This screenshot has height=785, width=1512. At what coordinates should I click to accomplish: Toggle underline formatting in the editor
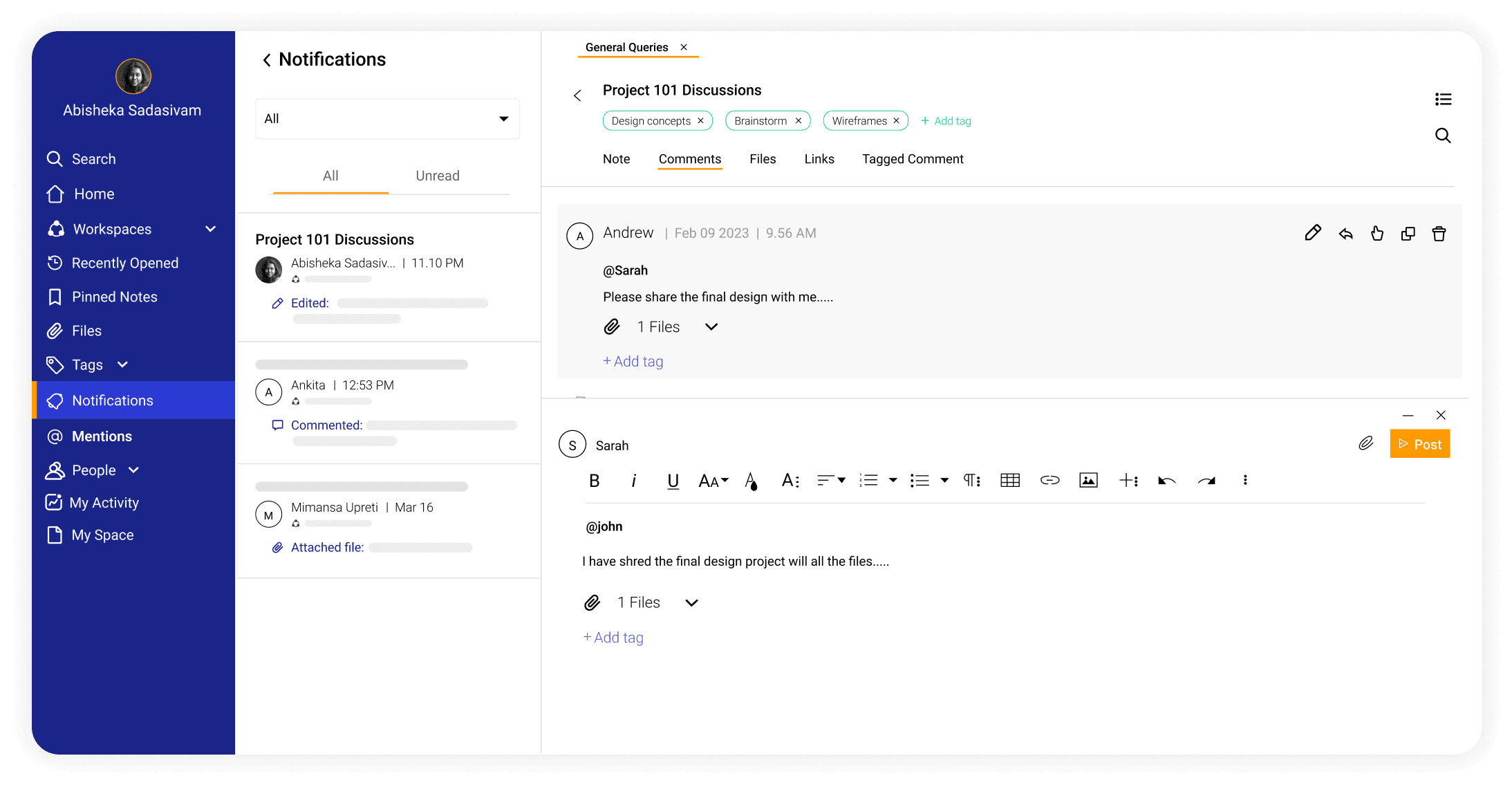tap(672, 480)
